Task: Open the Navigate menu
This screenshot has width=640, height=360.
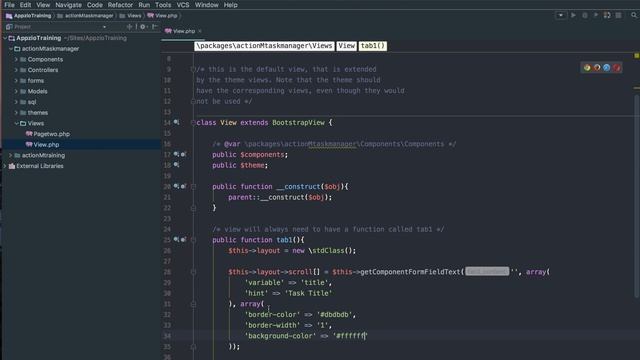Action: [68, 5]
